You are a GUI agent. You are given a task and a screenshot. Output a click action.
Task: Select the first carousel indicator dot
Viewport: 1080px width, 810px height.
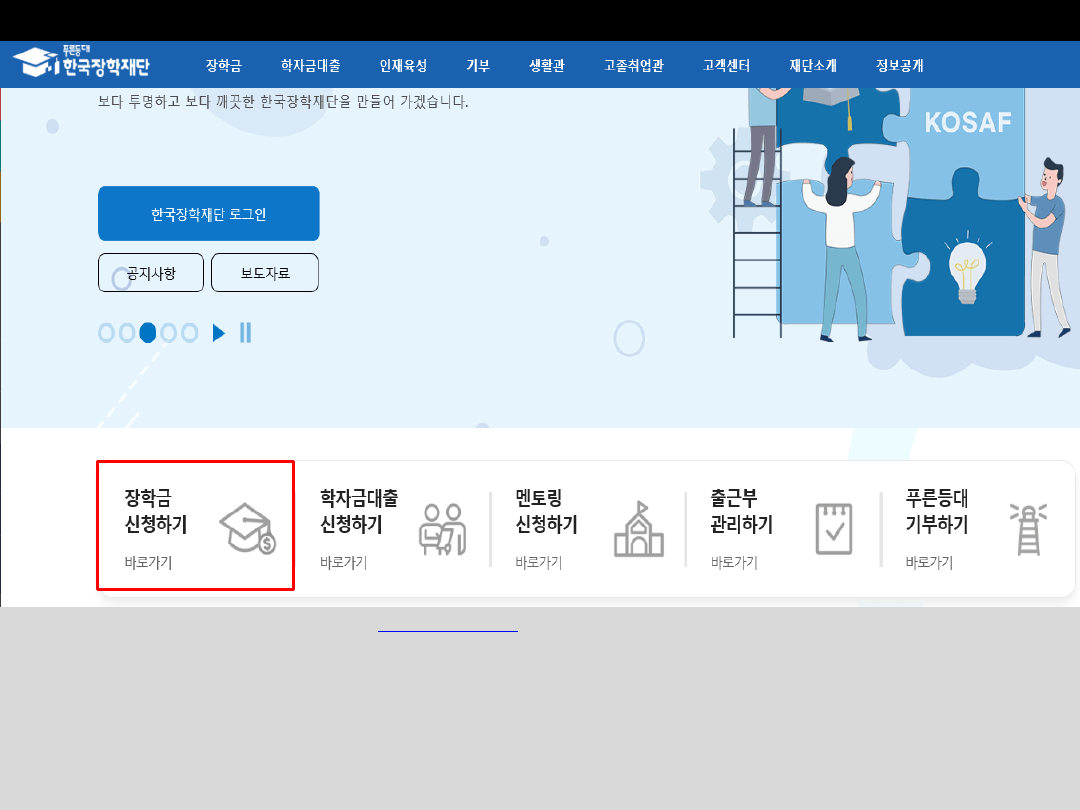(x=107, y=332)
